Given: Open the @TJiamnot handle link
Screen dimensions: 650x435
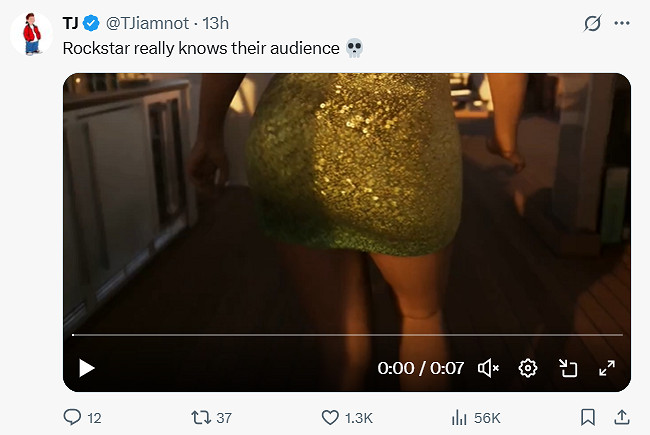Looking at the screenshot, I should tap(149, 22).
